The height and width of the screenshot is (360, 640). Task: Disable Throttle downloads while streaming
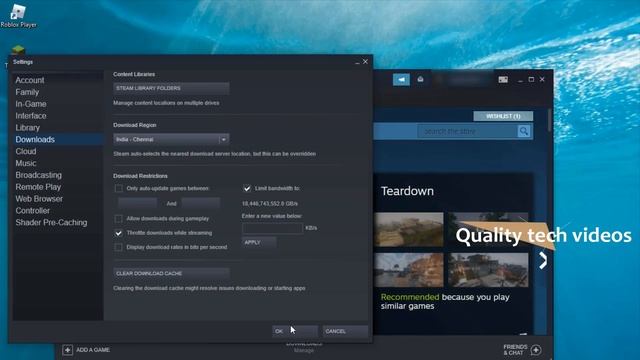[x=118, y=233]
